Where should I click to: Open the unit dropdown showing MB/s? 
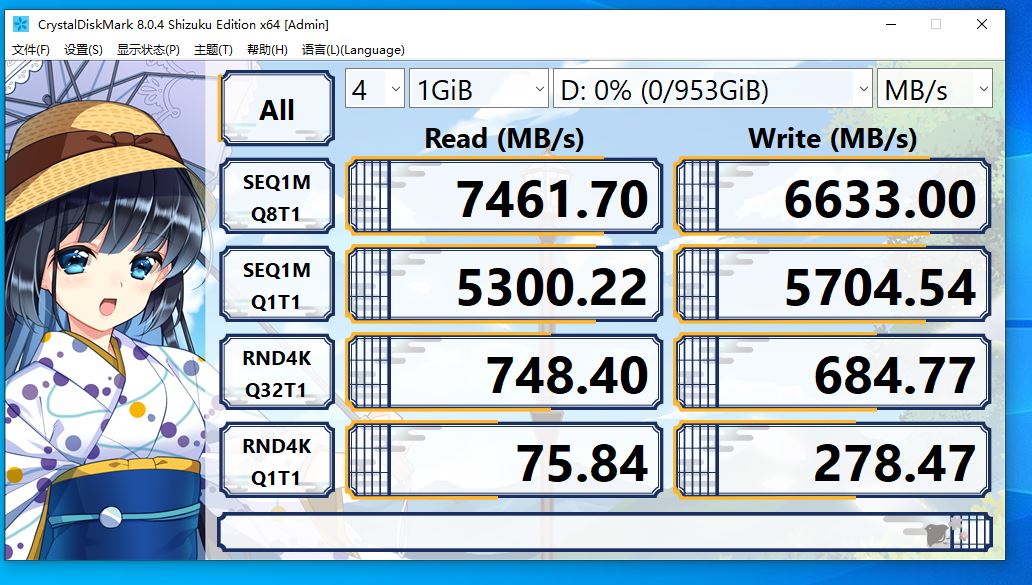coord(935,89)
